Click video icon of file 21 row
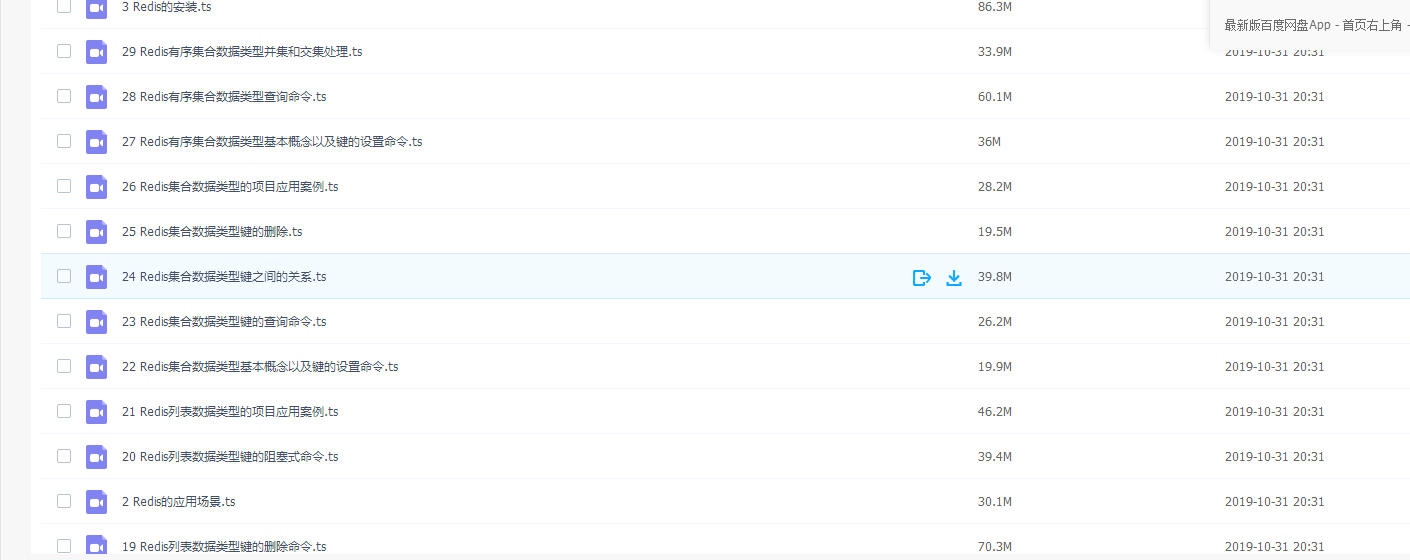Viewport: 1410px width, 560px height. pos(96,412)
